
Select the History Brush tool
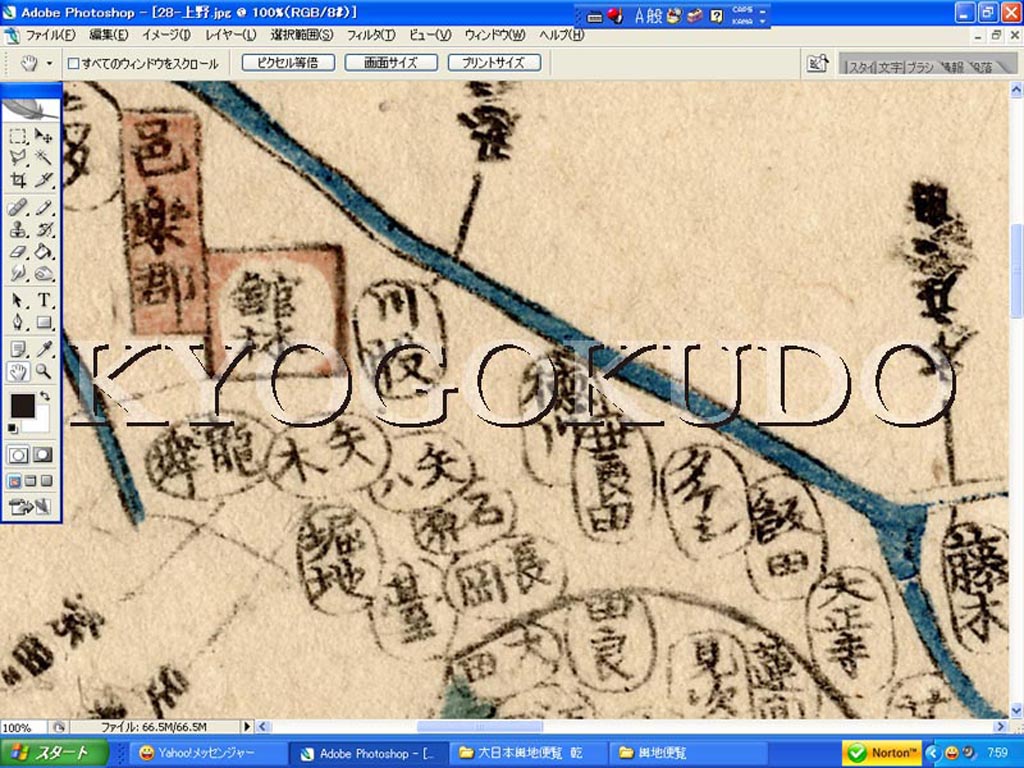tap(44, 229)
